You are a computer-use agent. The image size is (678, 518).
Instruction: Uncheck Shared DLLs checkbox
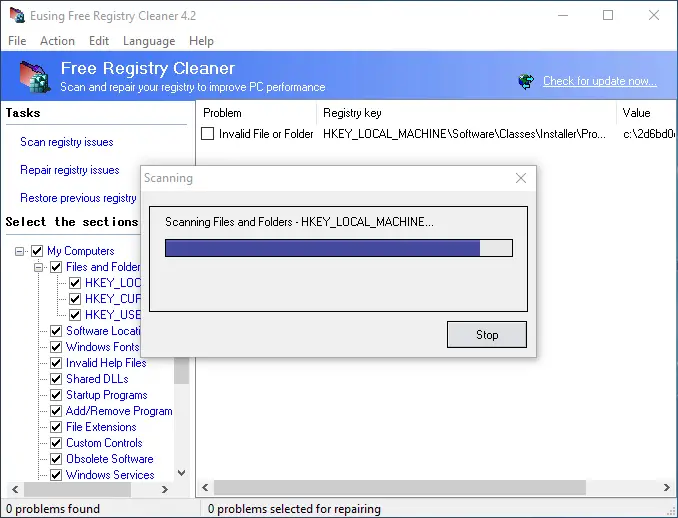pyautogui.click(x=56, y=379)
